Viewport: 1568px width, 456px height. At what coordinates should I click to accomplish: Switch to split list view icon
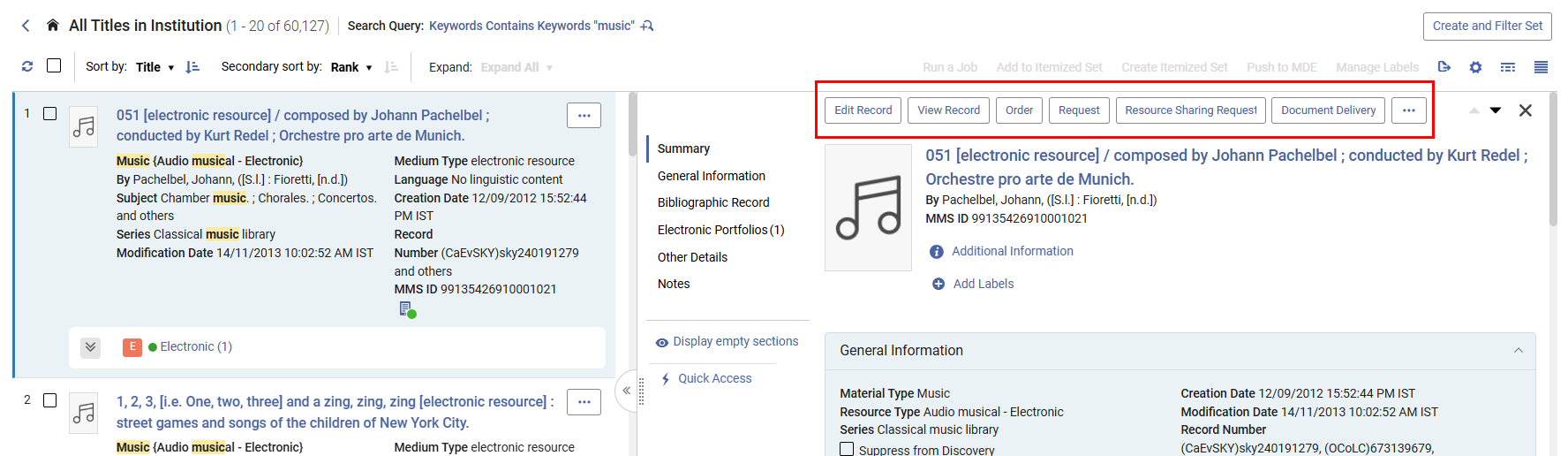point(1508,67)
